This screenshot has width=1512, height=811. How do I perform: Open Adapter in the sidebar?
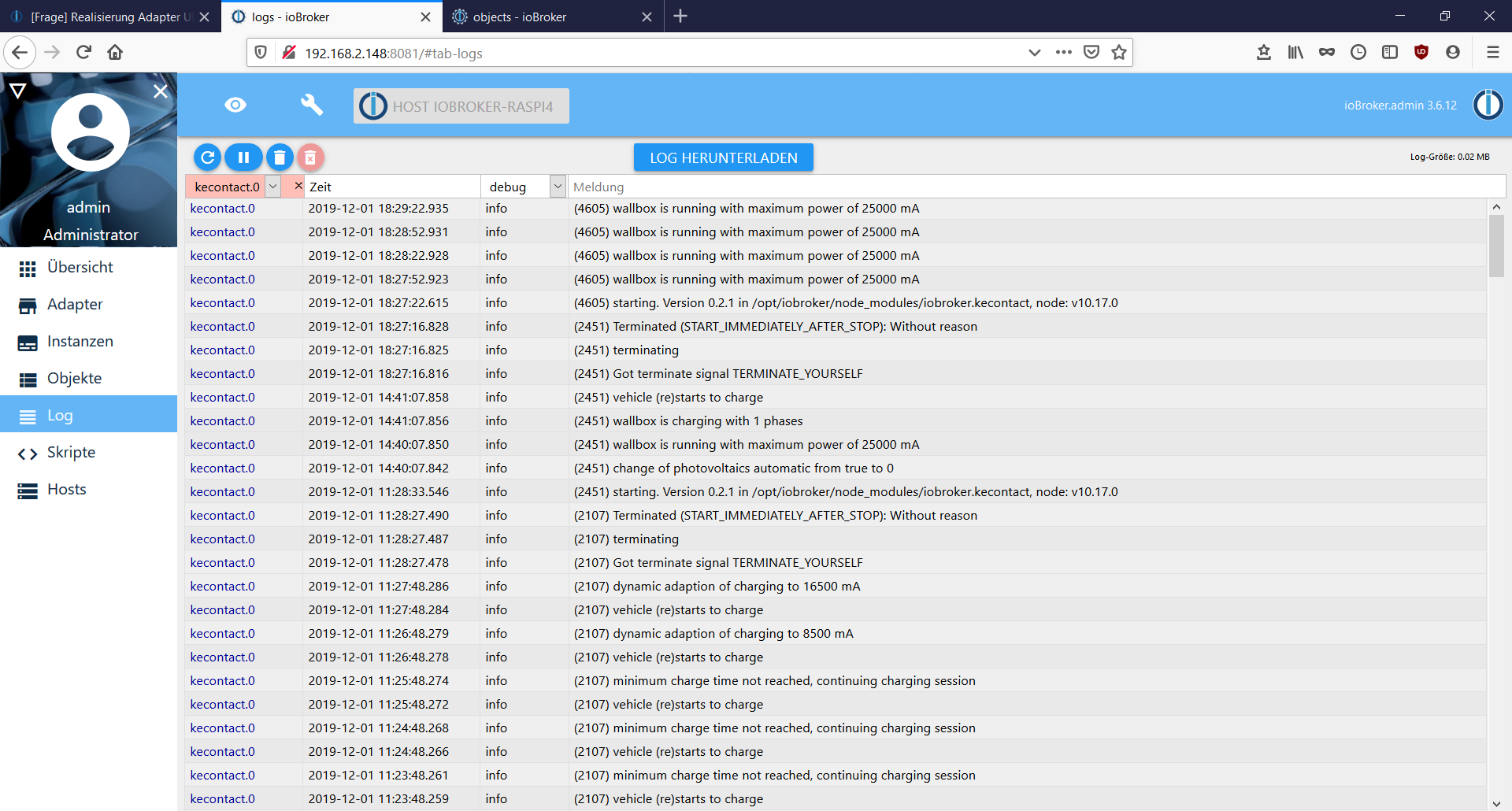tap(88, 305)
